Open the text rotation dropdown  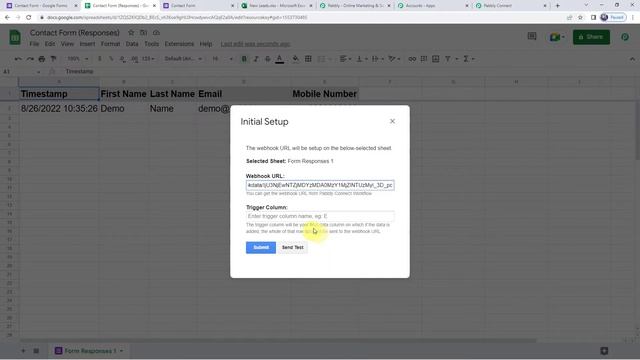pyautogui.click(x=394, y=59)
